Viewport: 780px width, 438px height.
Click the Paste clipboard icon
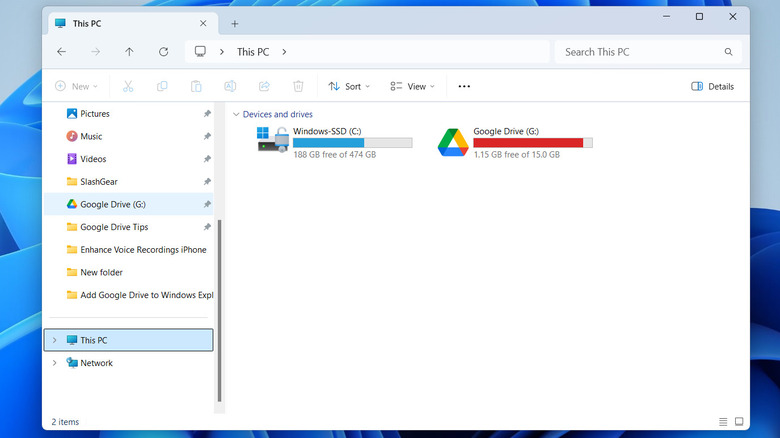[x=196, y=86]
